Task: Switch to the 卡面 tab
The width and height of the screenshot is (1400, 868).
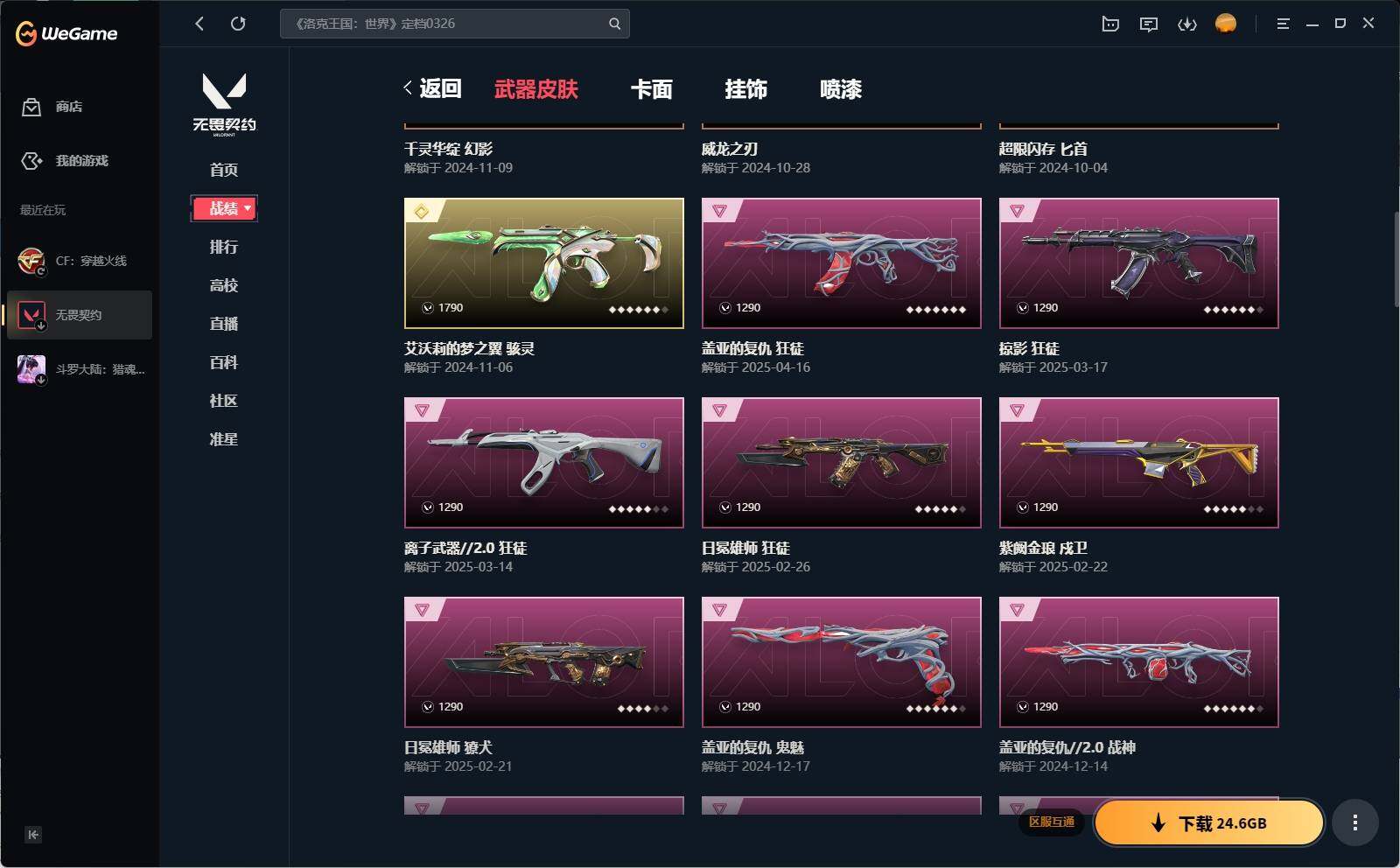Action: pos(652,89)
